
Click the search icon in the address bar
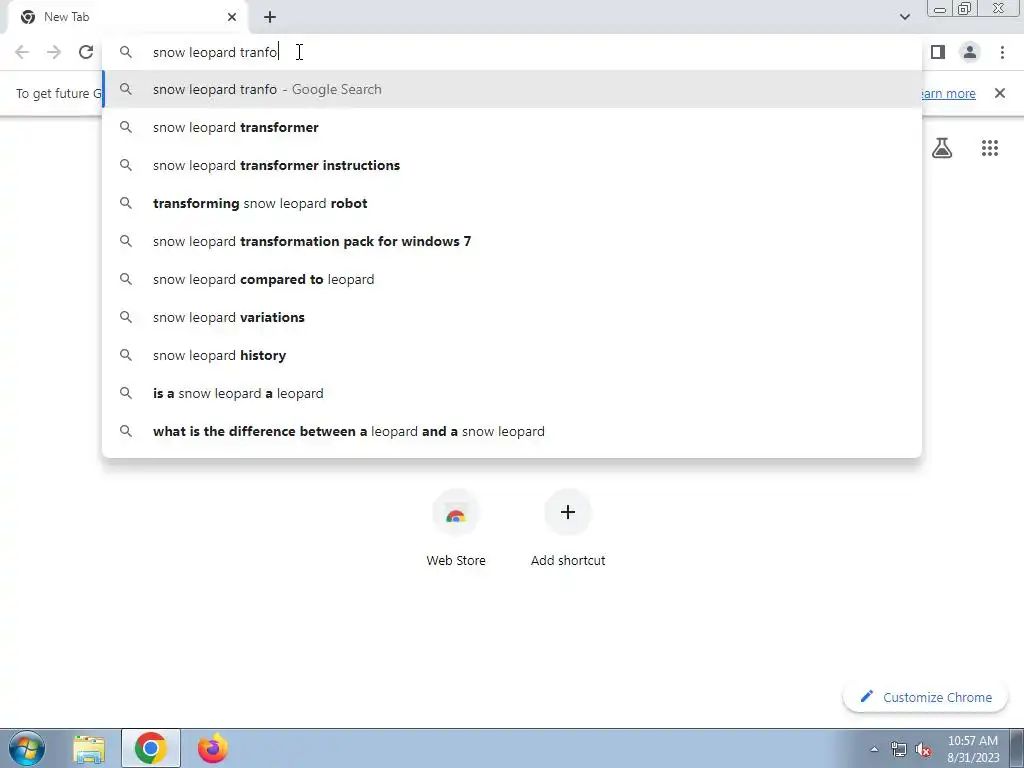125,52
